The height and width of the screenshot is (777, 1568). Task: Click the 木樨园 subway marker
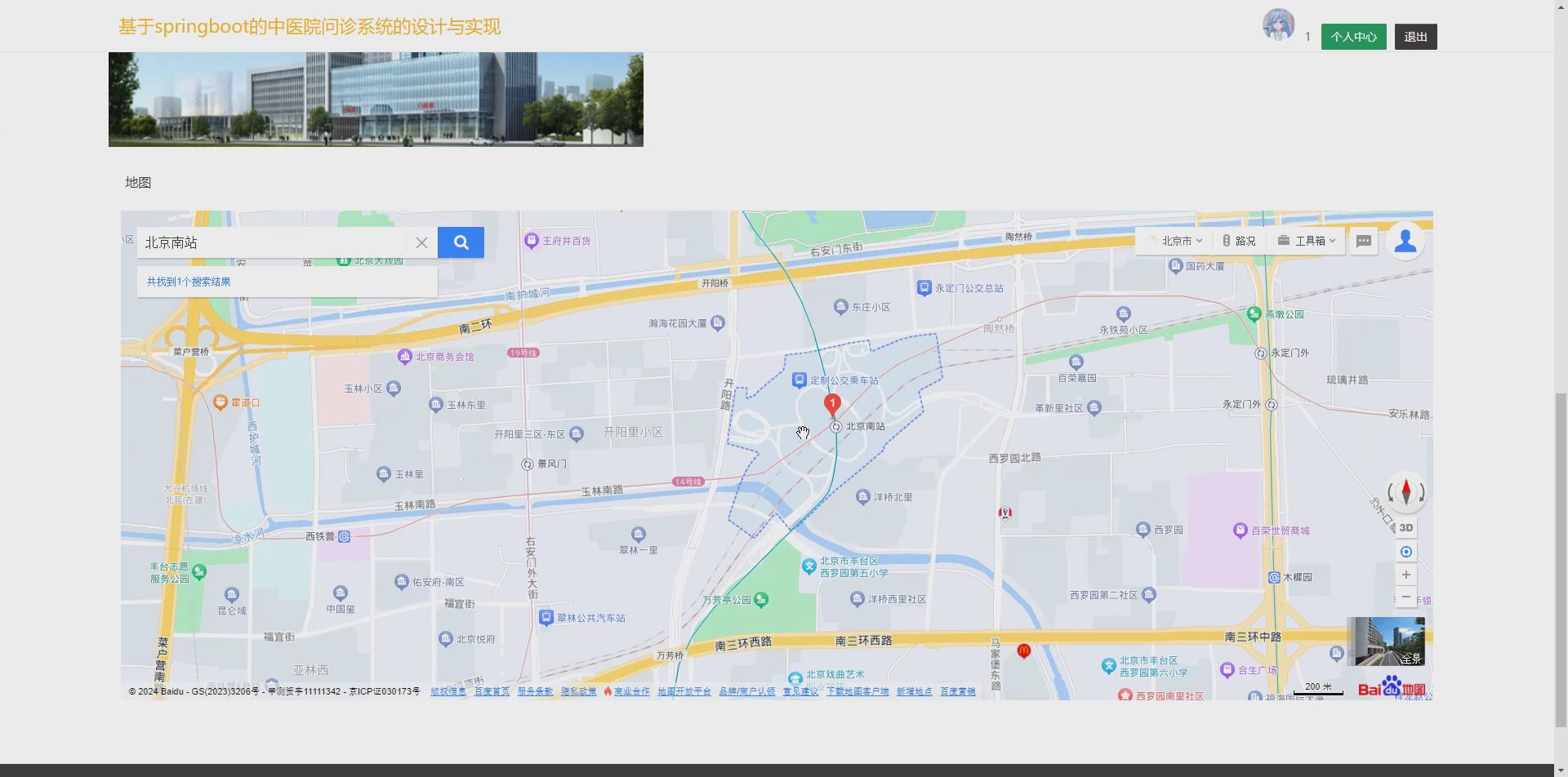tap(1274, 577)
